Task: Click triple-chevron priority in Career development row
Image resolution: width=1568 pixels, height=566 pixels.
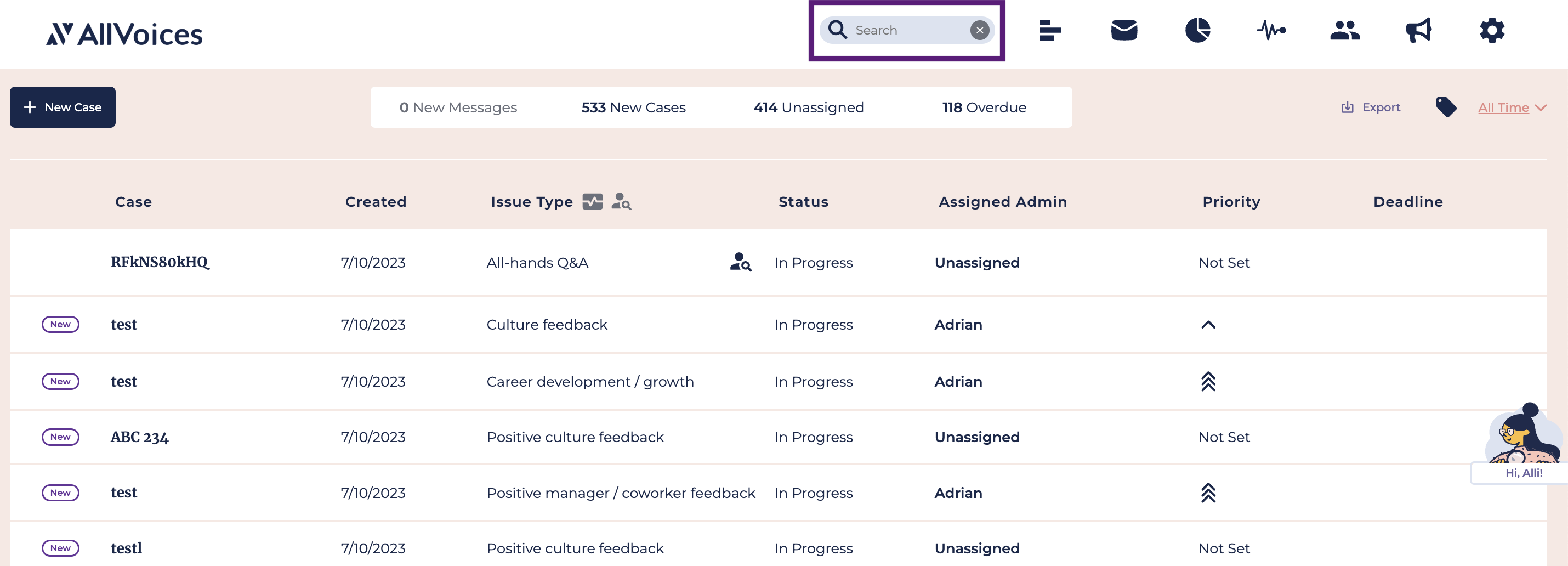Action: tap(1208, 382)
